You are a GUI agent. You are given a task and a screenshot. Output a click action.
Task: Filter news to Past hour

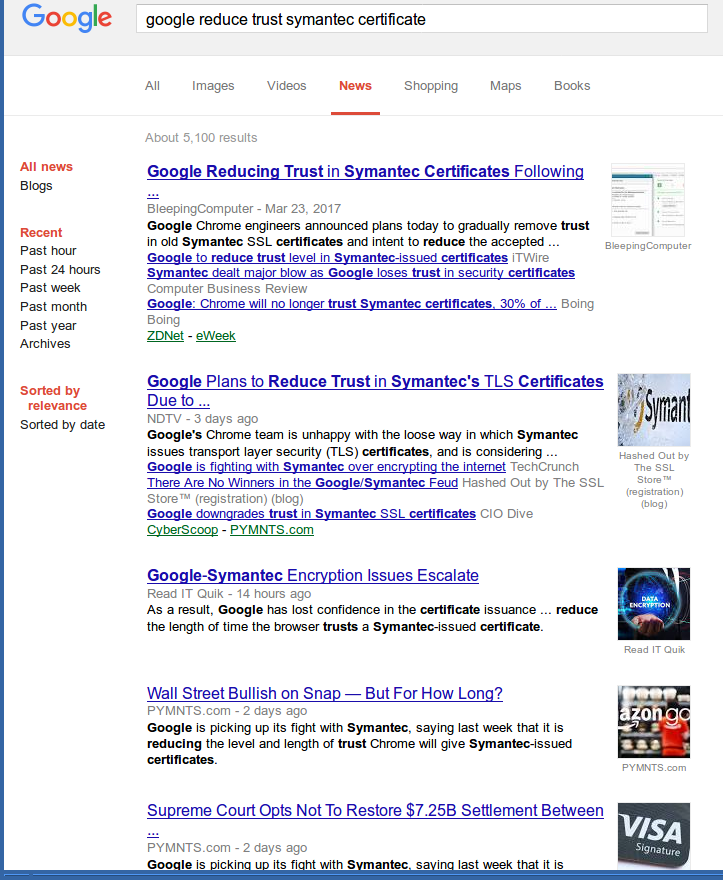click(x=48, y=251)
